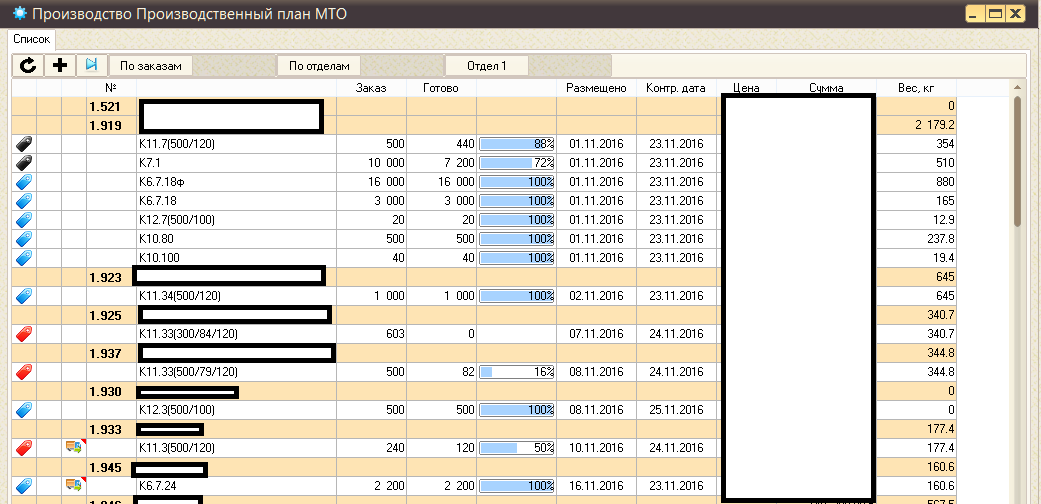The image size is (1041, 504).
Task: Select item name K6.7.18ф
Action: pos(163,182)
